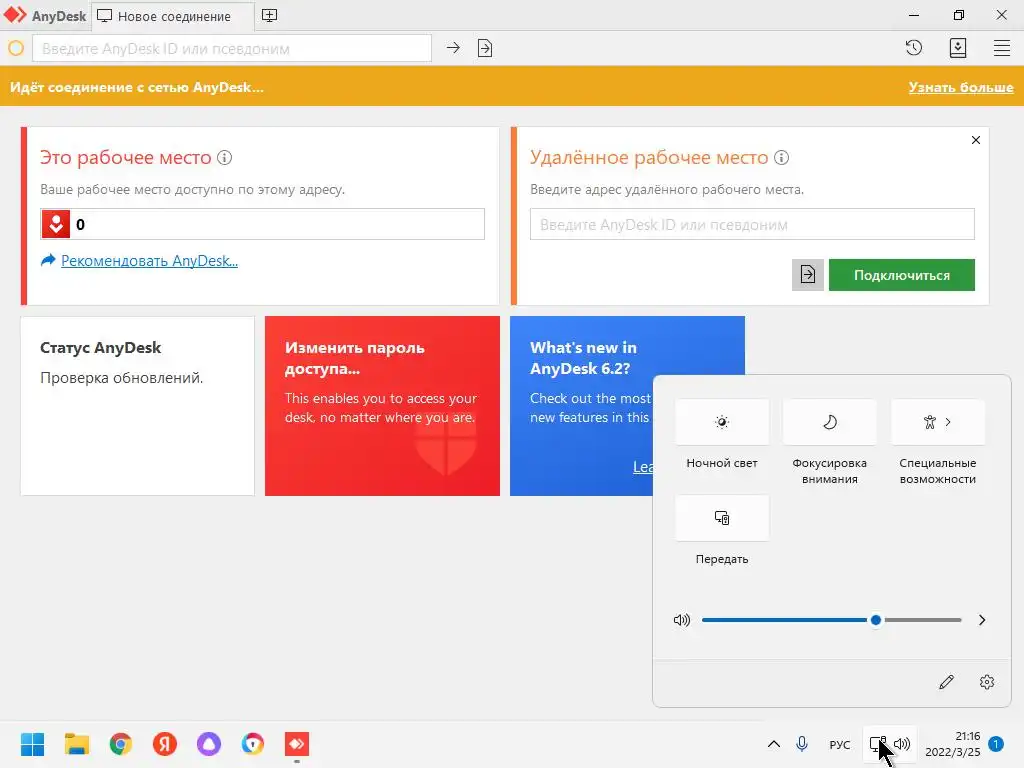Select the Новое соединение tab

click(173, 16)
